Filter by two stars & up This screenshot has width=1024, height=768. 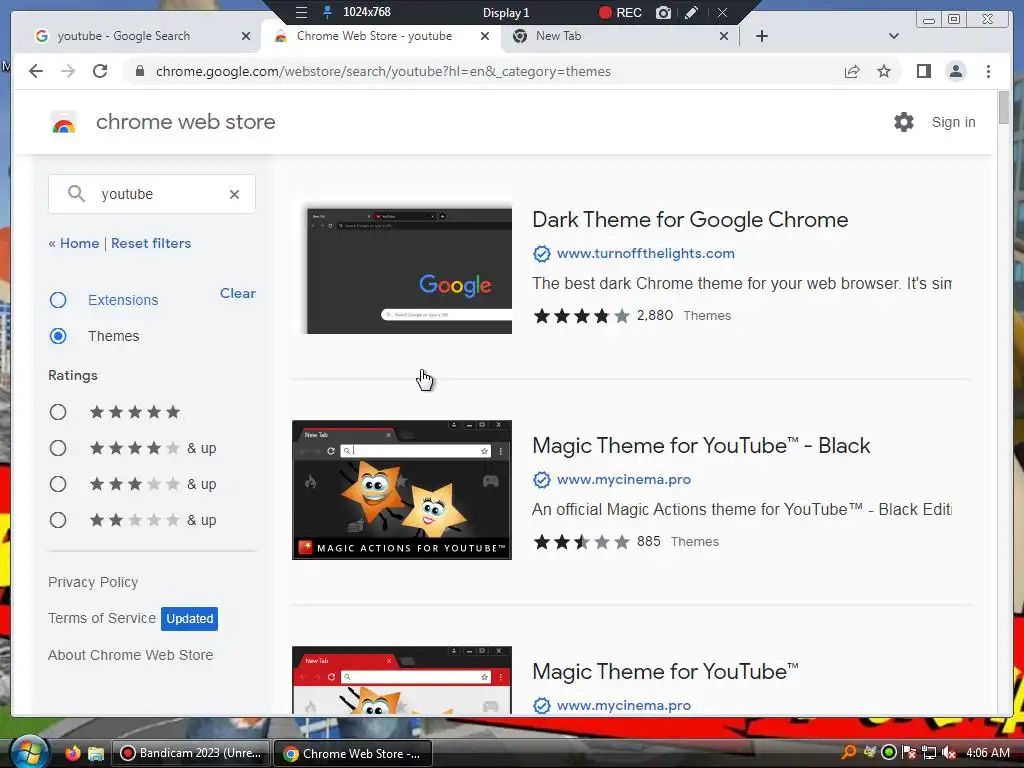coord(58,520)
